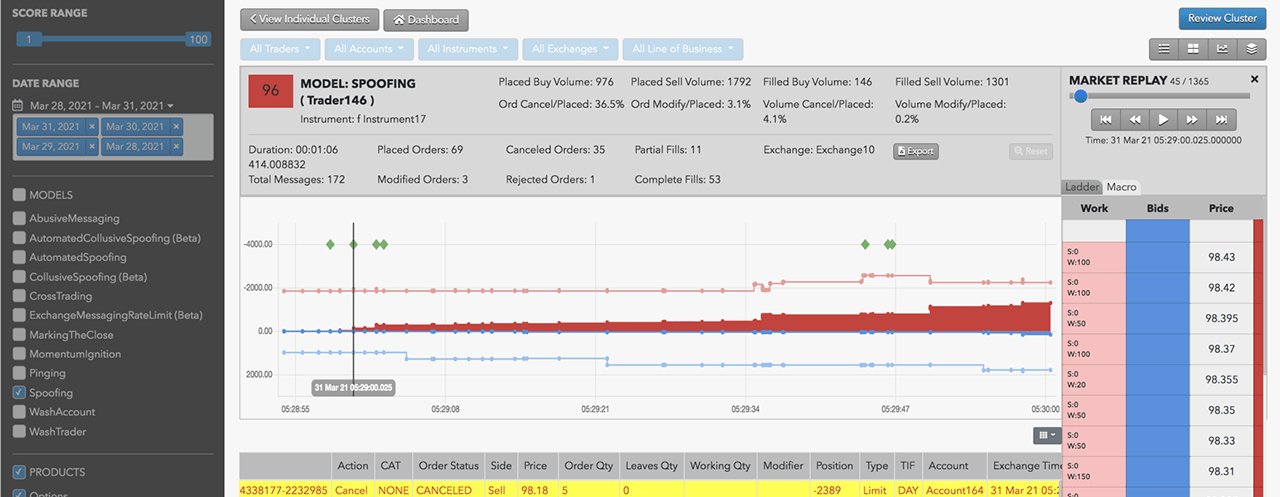Screen dimensions: 1280x497
Task: Play the market replay
Action: point(1163,119)
